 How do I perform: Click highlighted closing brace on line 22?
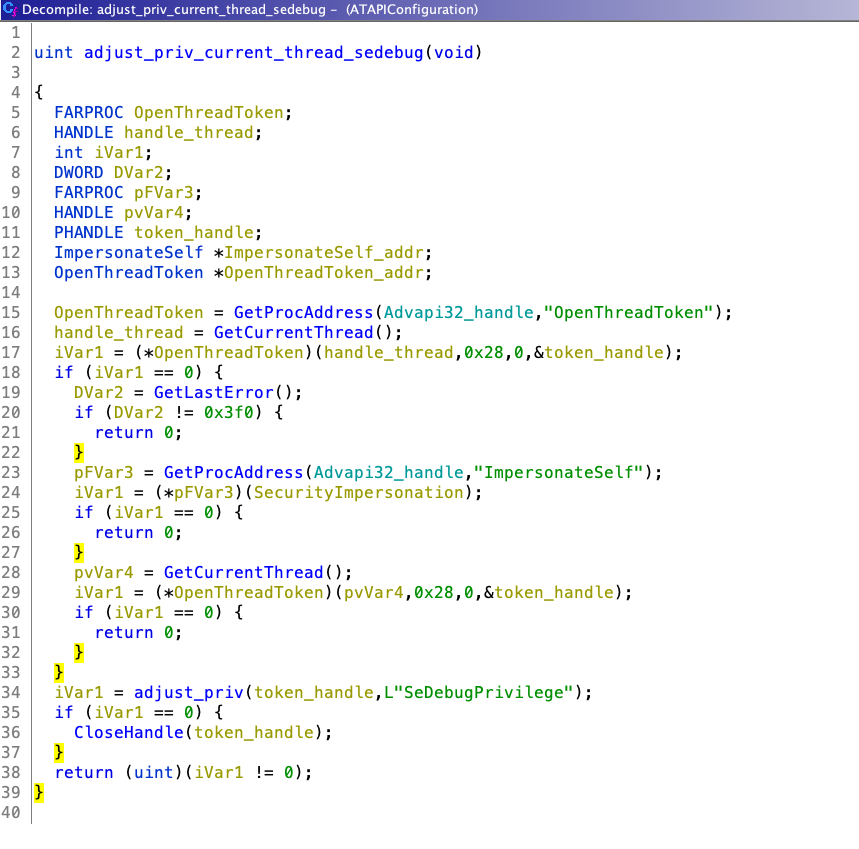(x=79, y=452)
